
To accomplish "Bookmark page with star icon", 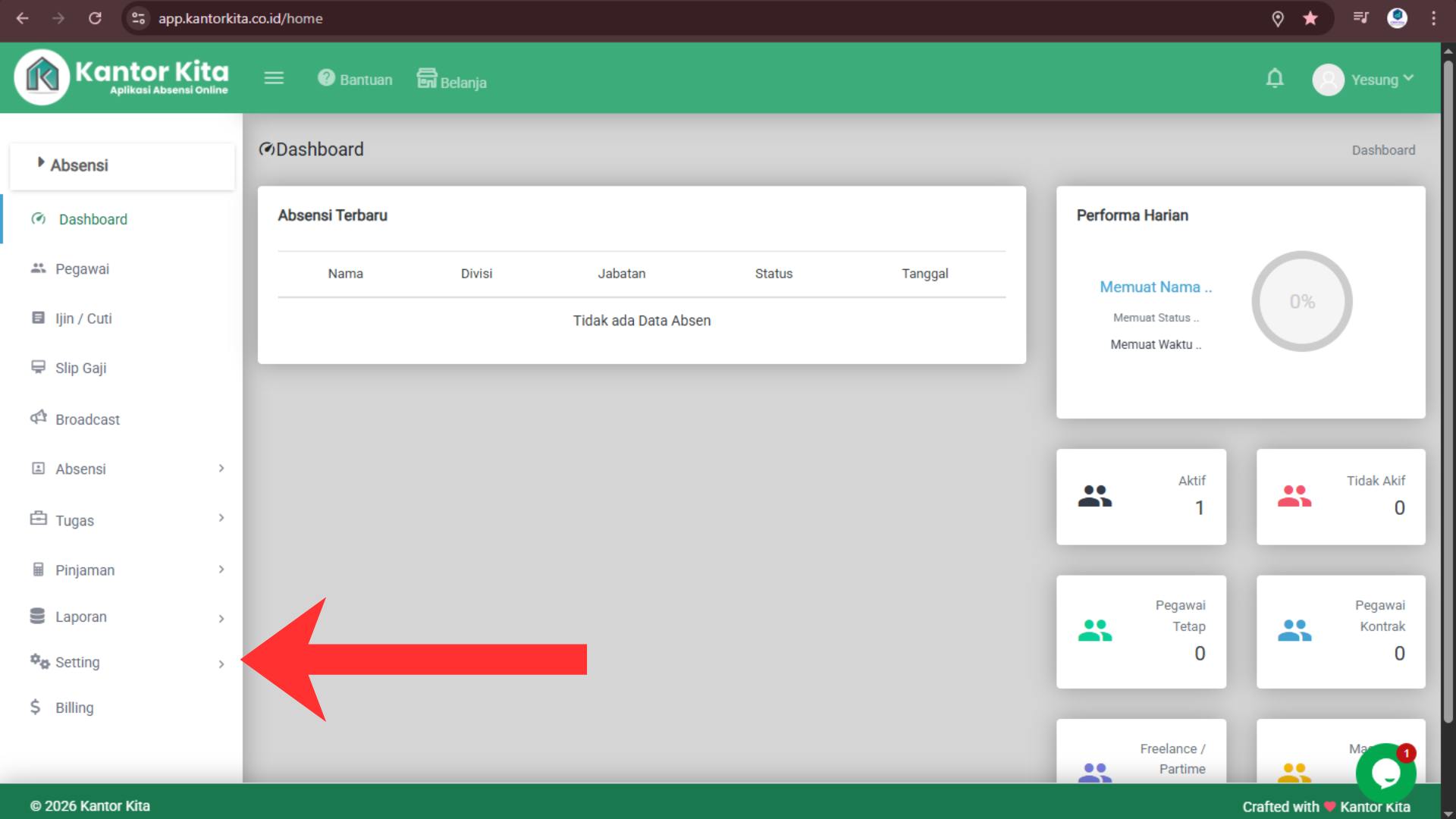I will 1310,18.
